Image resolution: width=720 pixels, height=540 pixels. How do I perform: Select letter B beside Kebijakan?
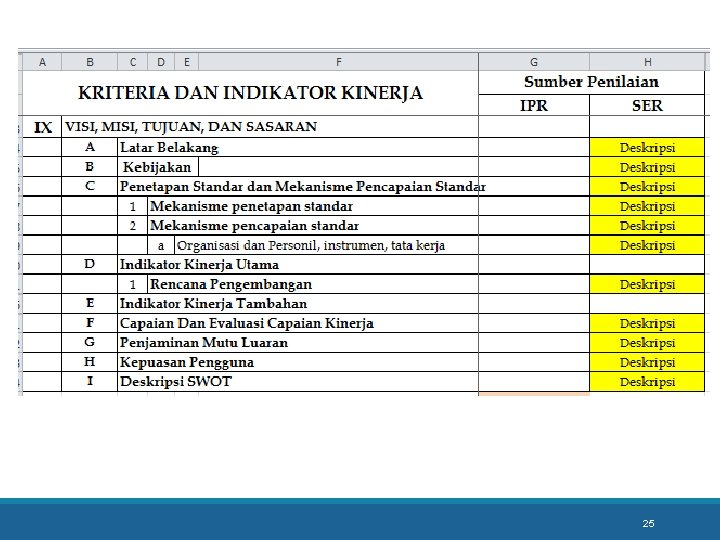coord(90,167)
